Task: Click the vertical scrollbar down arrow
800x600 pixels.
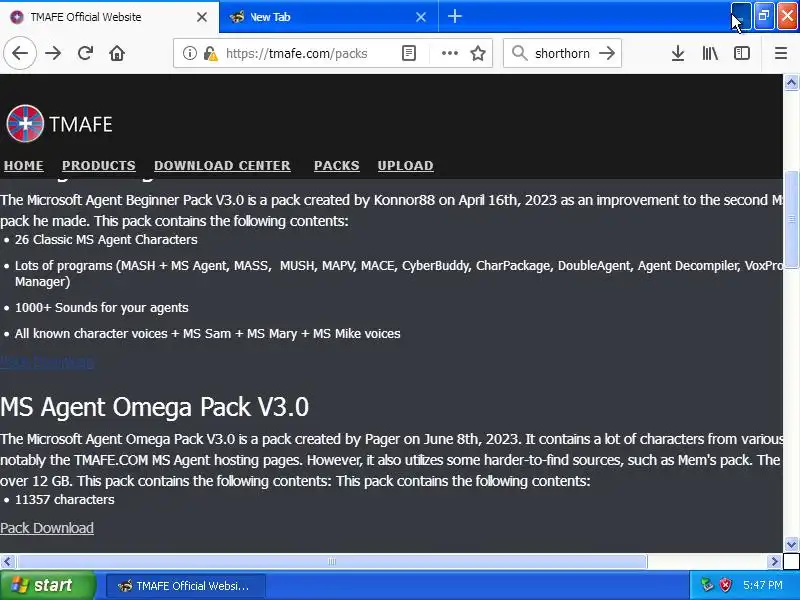Action: (x=791, y=544)
